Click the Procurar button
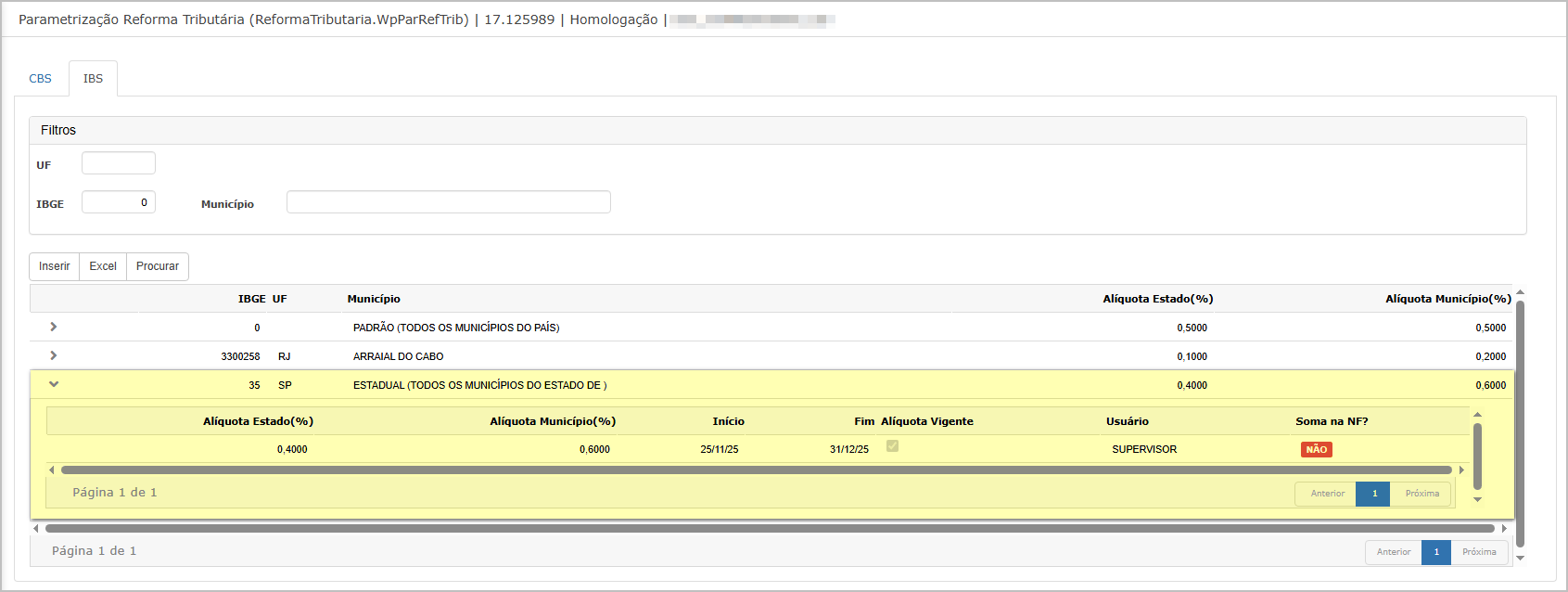Image resolution: width=1568 pixels, height=592 pixels. (x=158, y=266)
